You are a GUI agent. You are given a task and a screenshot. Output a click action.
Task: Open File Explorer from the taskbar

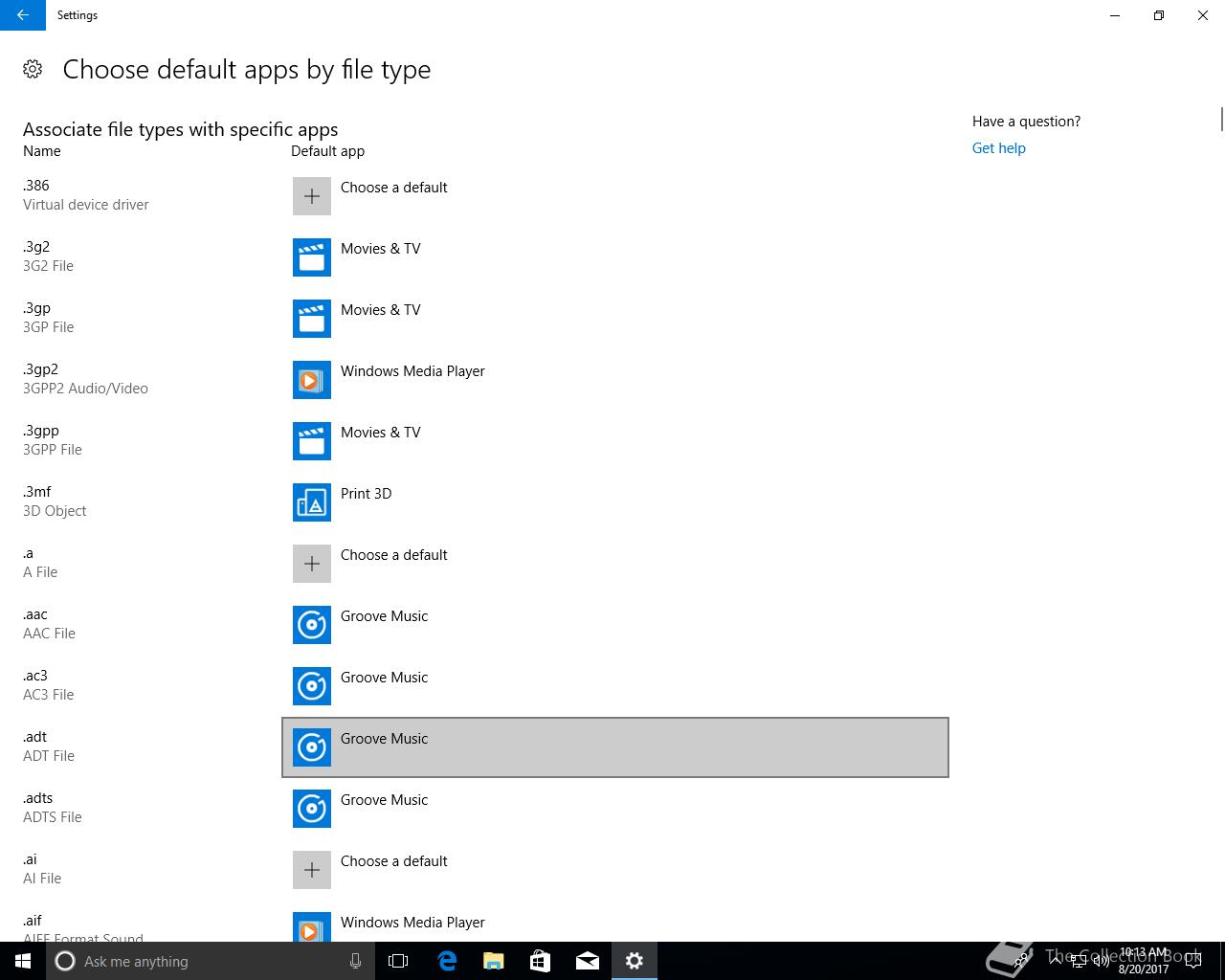click(493, 961)
